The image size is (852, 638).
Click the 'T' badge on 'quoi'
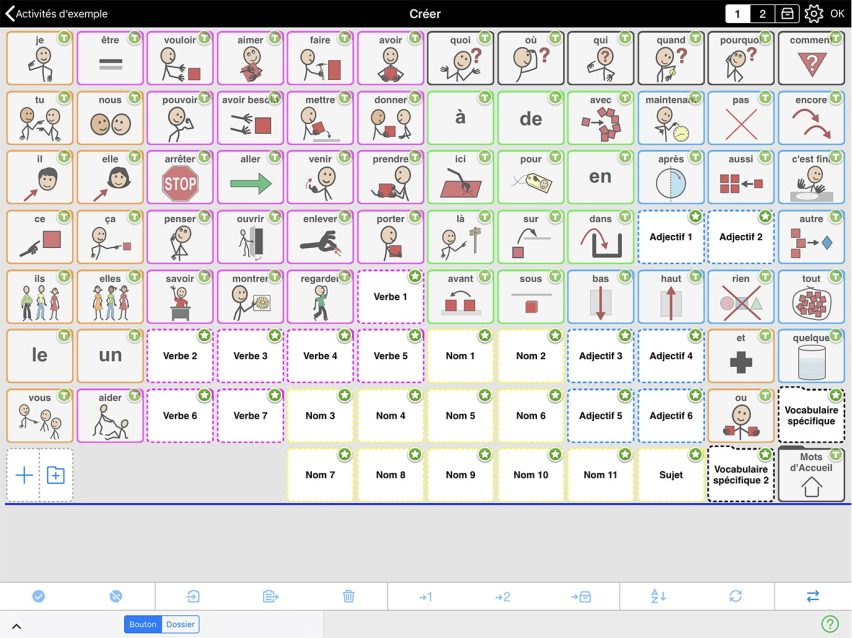485,37
